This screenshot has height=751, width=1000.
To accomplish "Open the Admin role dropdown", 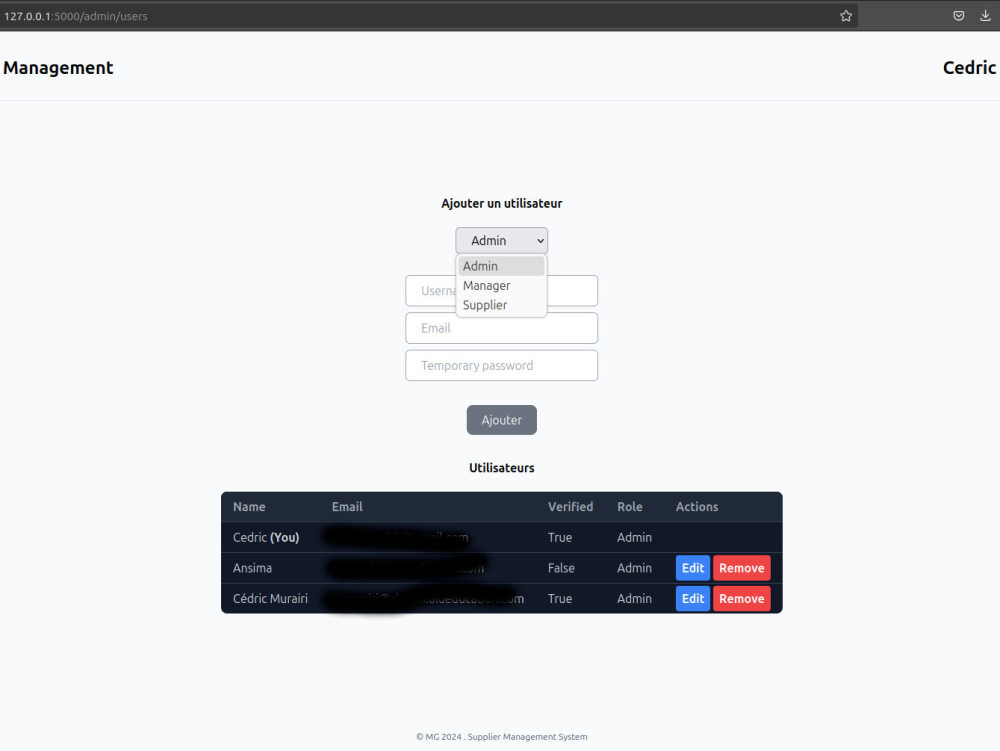I will coord(501,240).
